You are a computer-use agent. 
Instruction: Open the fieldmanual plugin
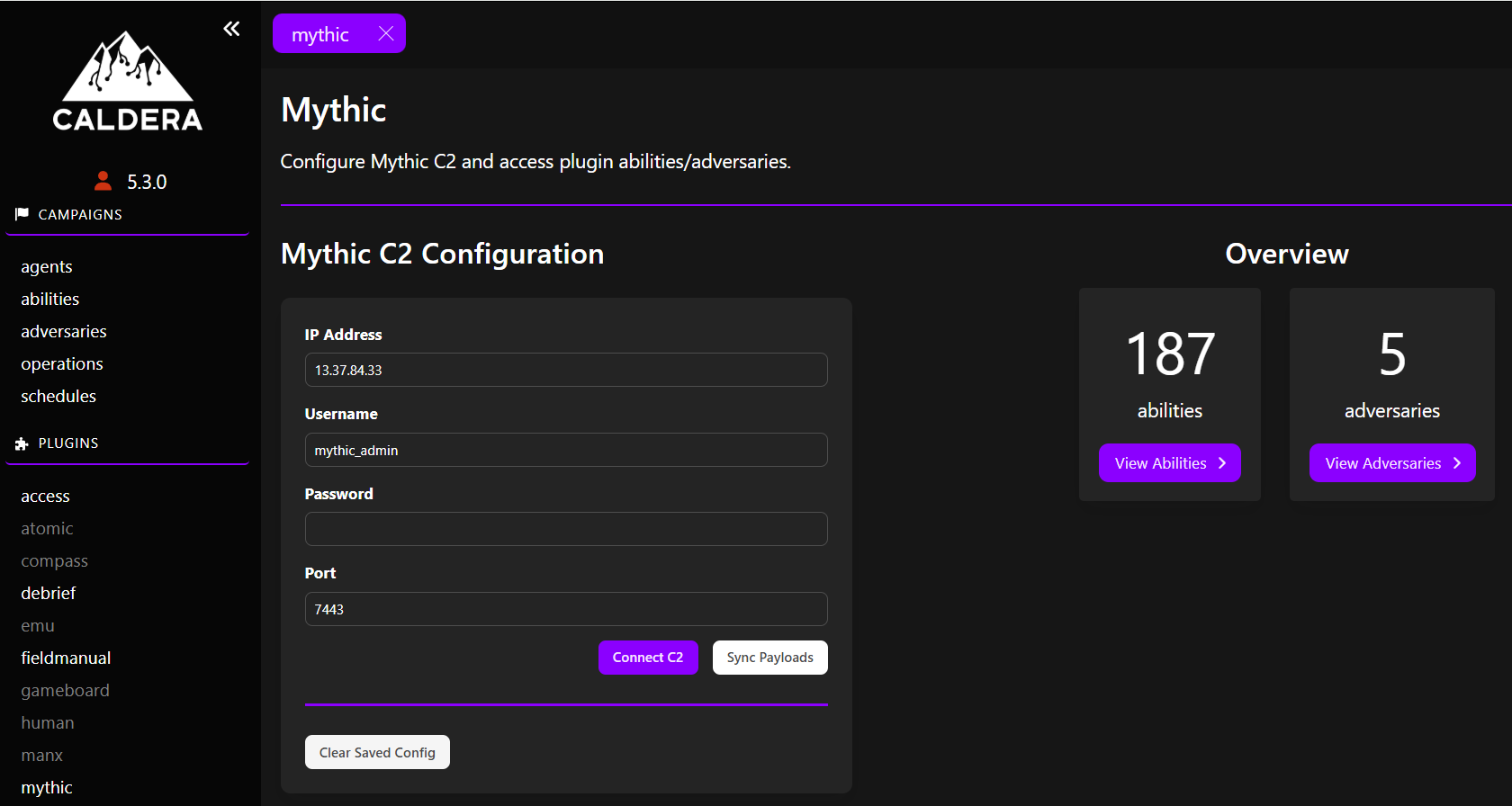click(x=66, y=658)
